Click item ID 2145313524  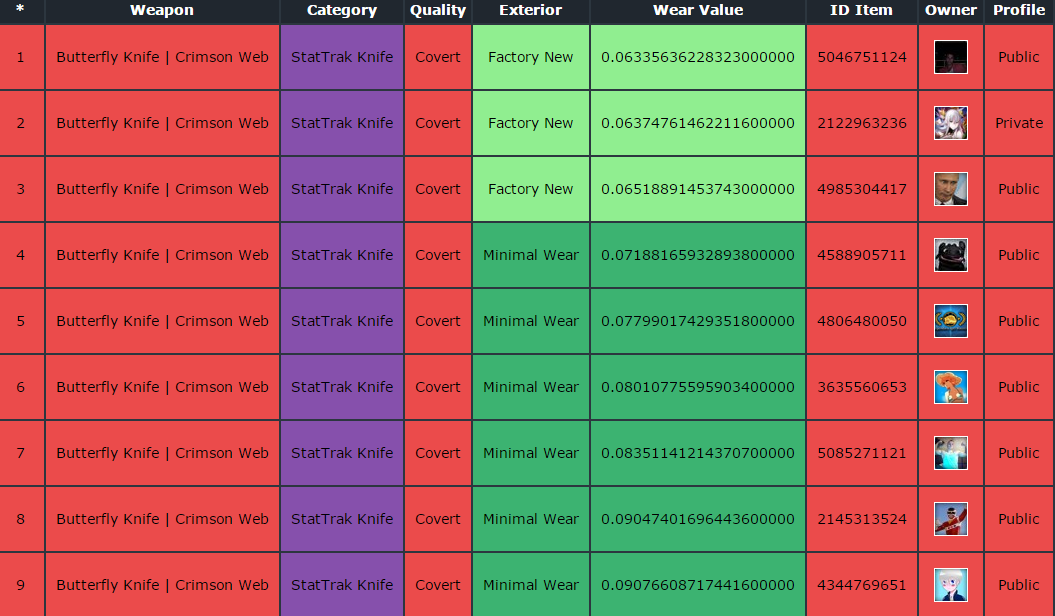pyautogui.click(x=862, y=518)
